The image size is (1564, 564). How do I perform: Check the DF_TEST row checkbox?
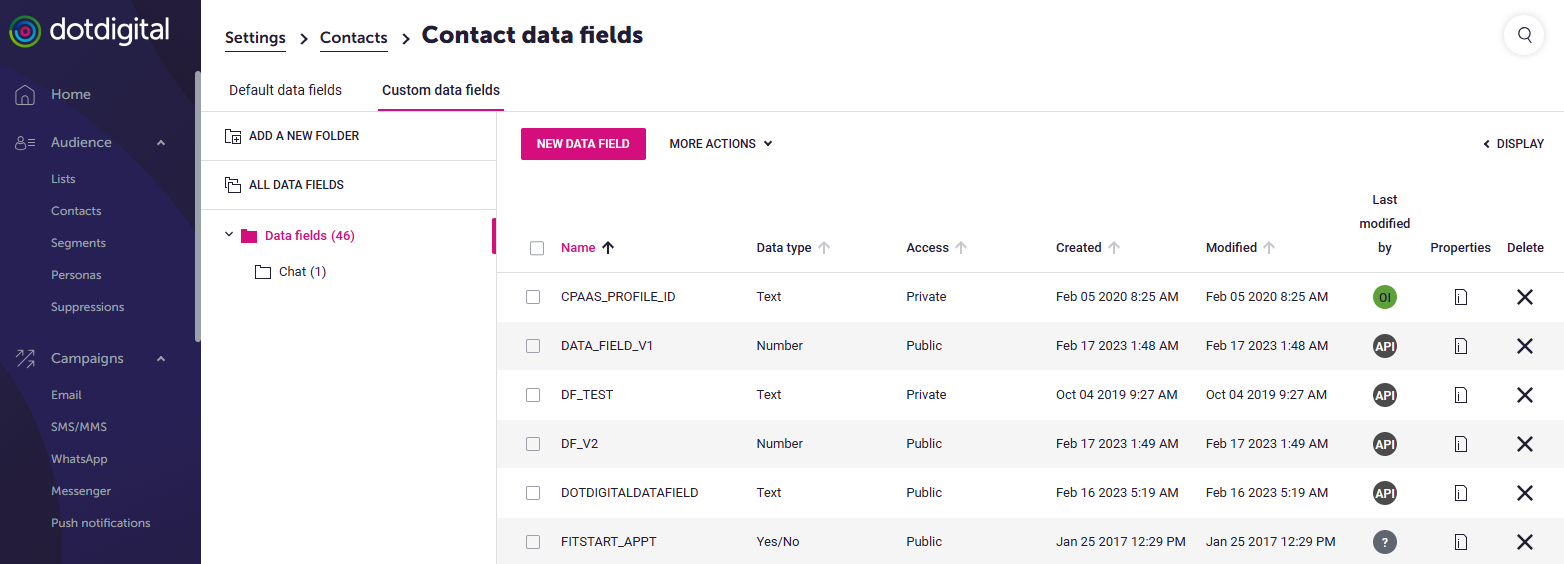coord(533,395)
